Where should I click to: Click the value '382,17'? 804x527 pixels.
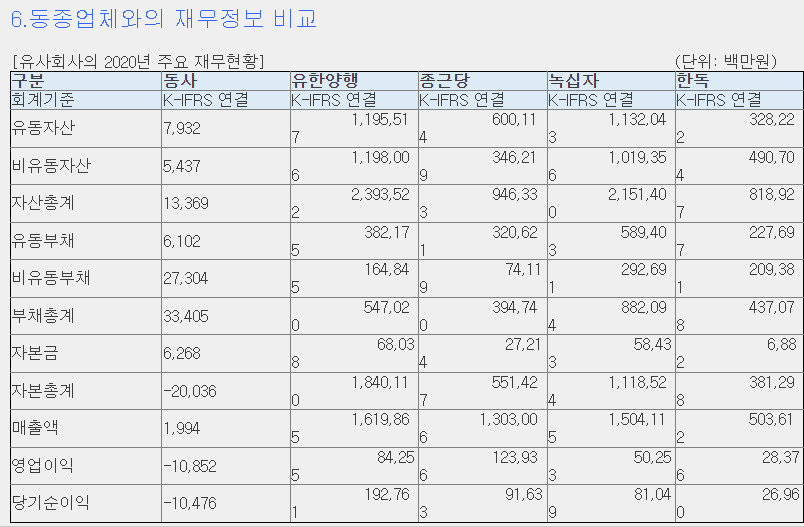point(387,232)
